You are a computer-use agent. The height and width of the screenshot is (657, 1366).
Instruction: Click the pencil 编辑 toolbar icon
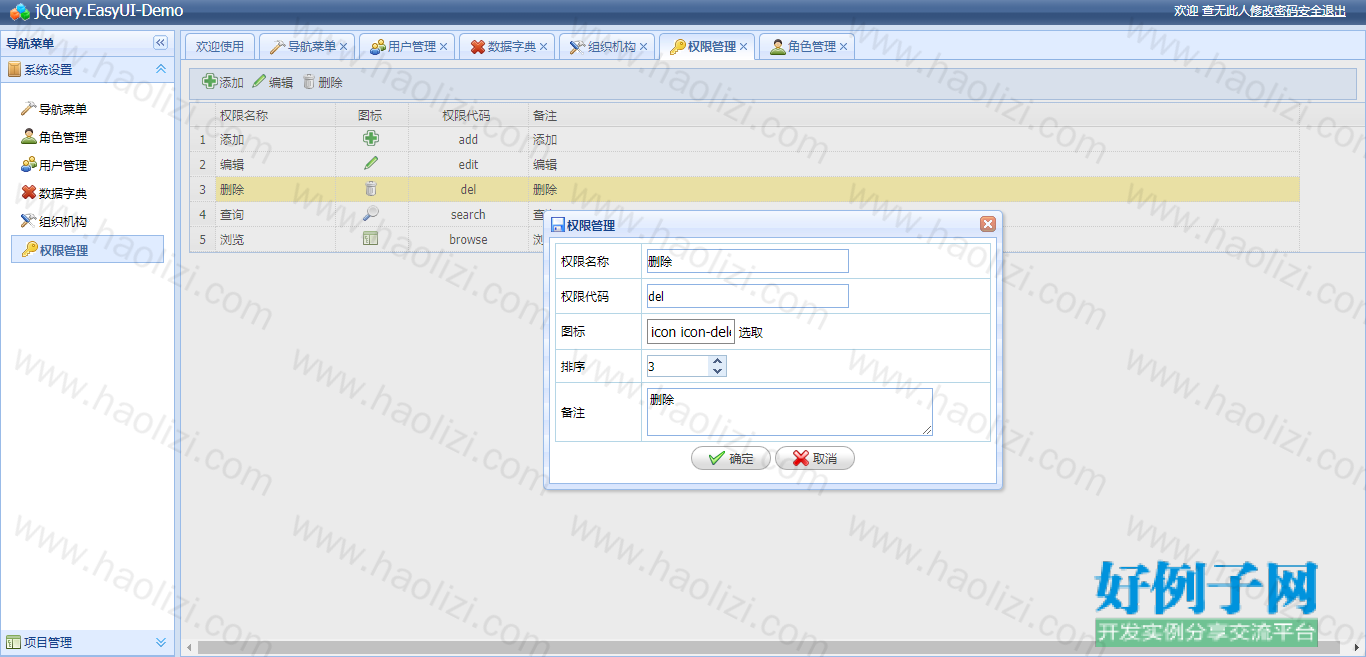259,82
